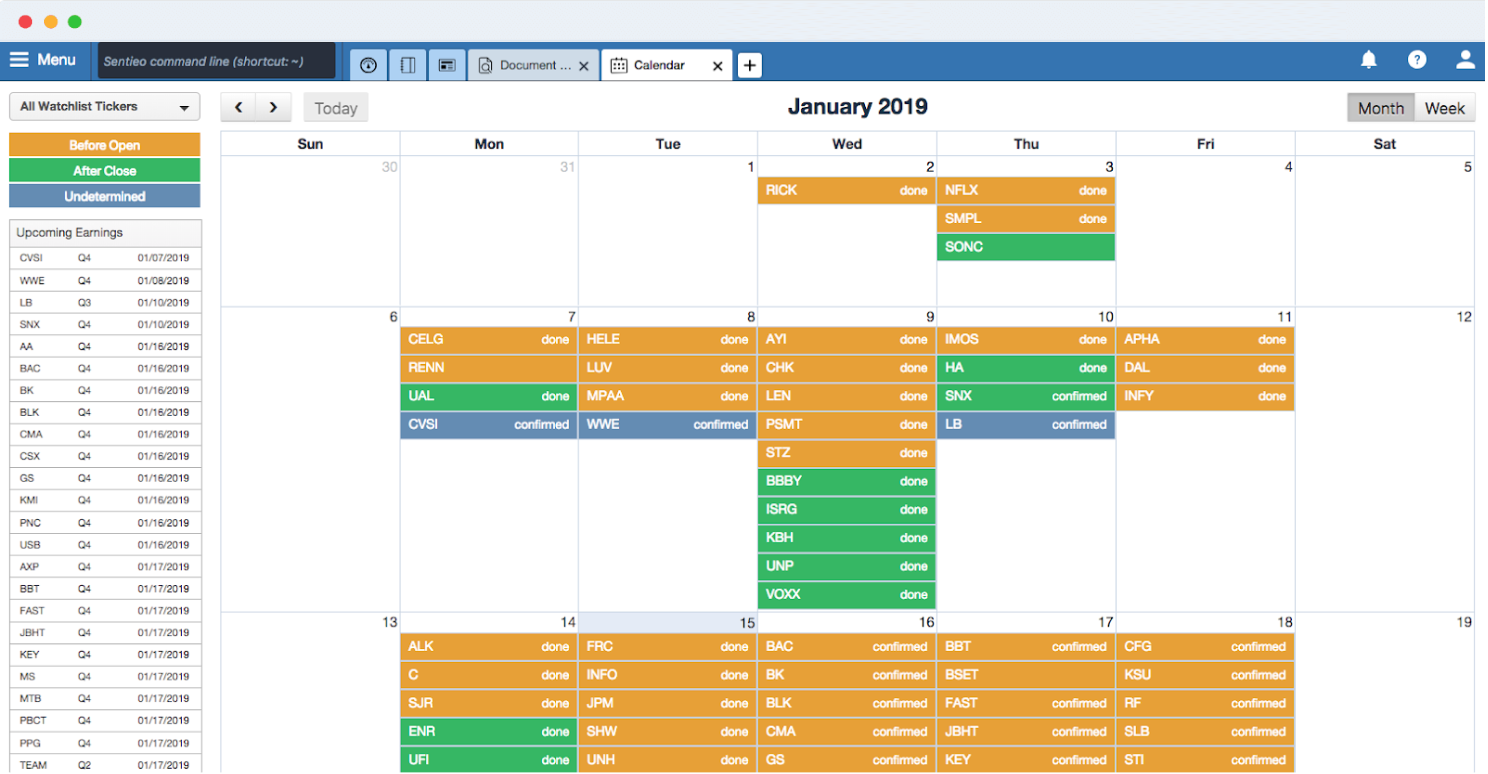Click the Upcoming Earnings header
This screenshot has width=1488, height=774.
105,233
